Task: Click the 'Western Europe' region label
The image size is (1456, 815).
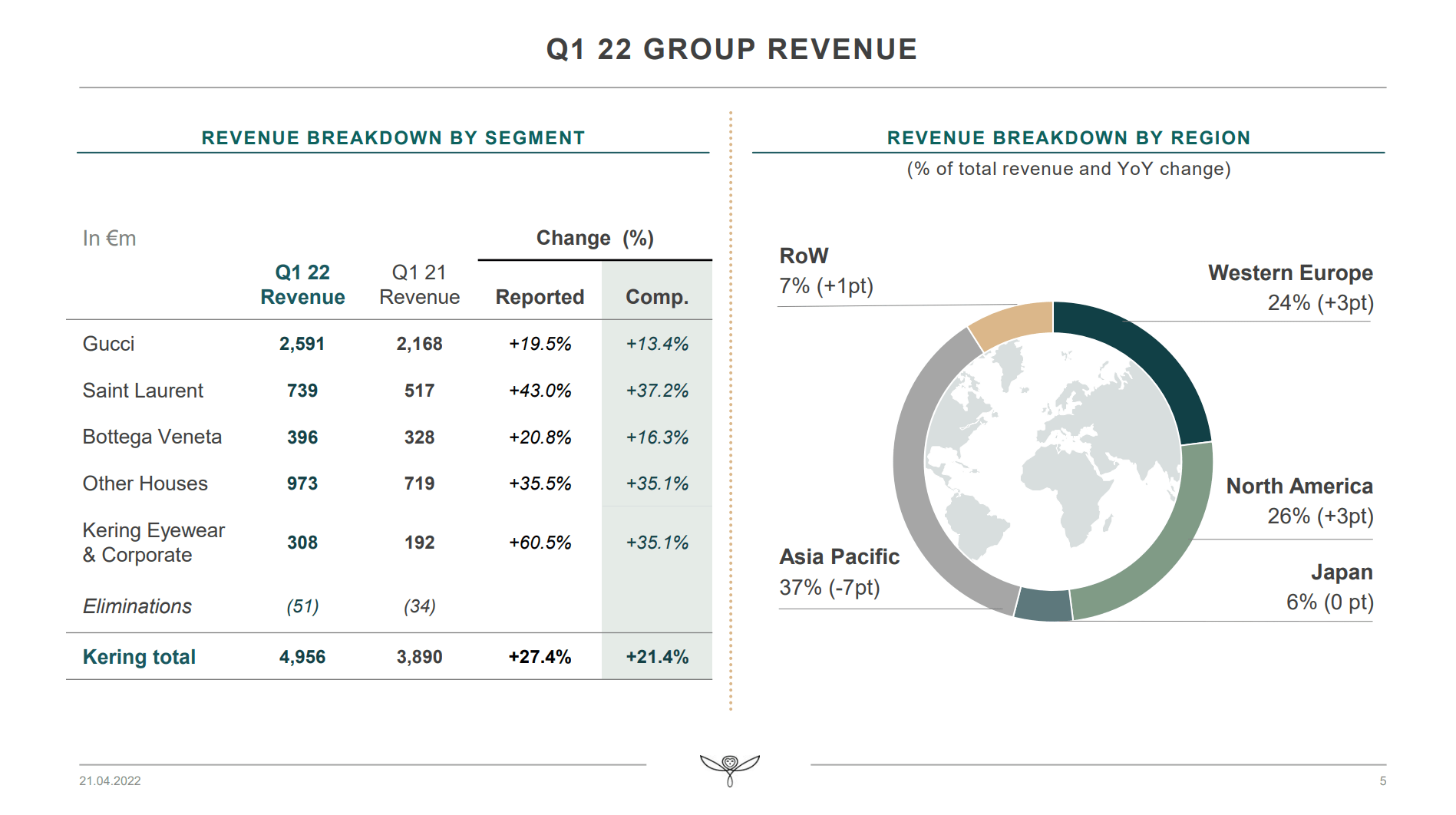Action: click(x=1290, y=272)
